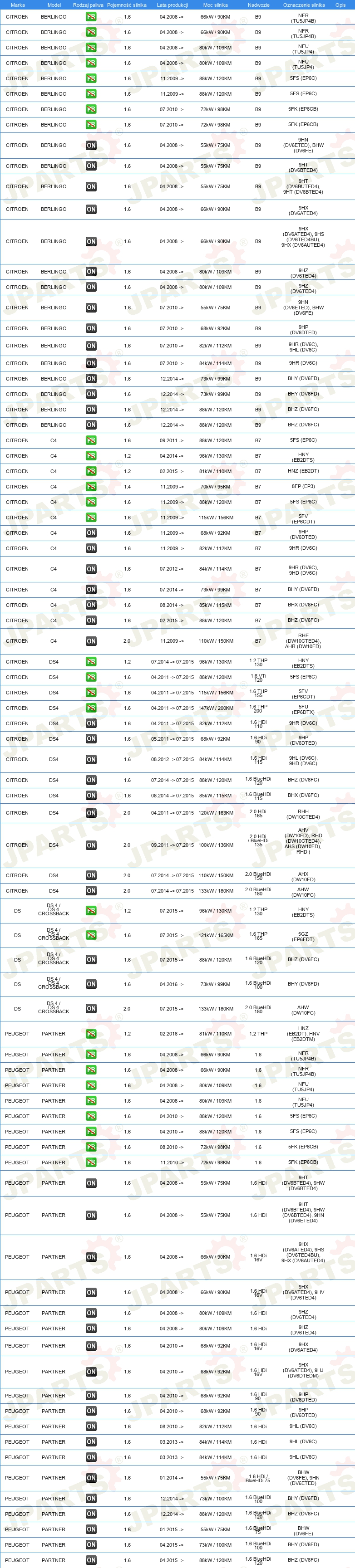This screenshot has width=355, height=1568.
Task: Select the 02.2016 -> production date cell
Action: tap(172, 1034)
